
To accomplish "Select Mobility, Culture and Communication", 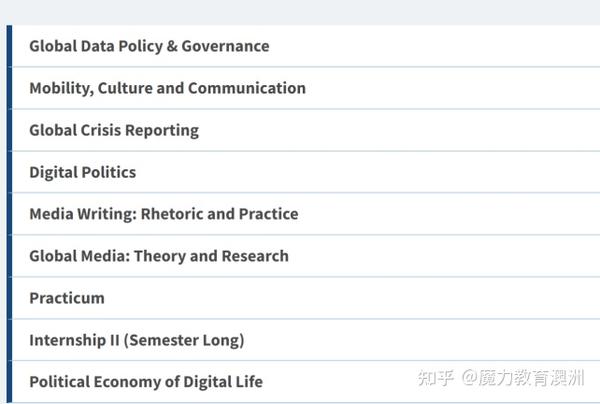I will tap(168, 88).
